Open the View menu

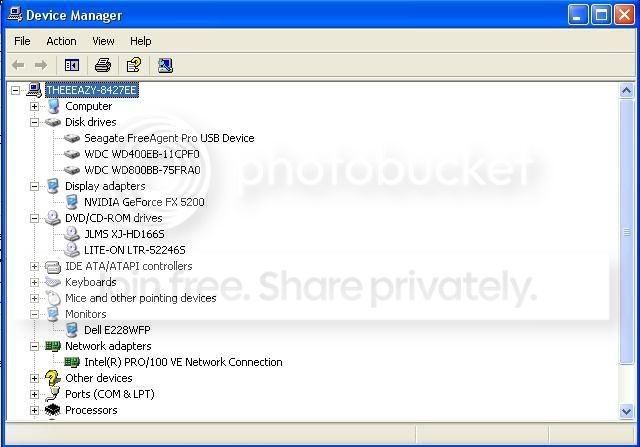(x=103, y=41)
